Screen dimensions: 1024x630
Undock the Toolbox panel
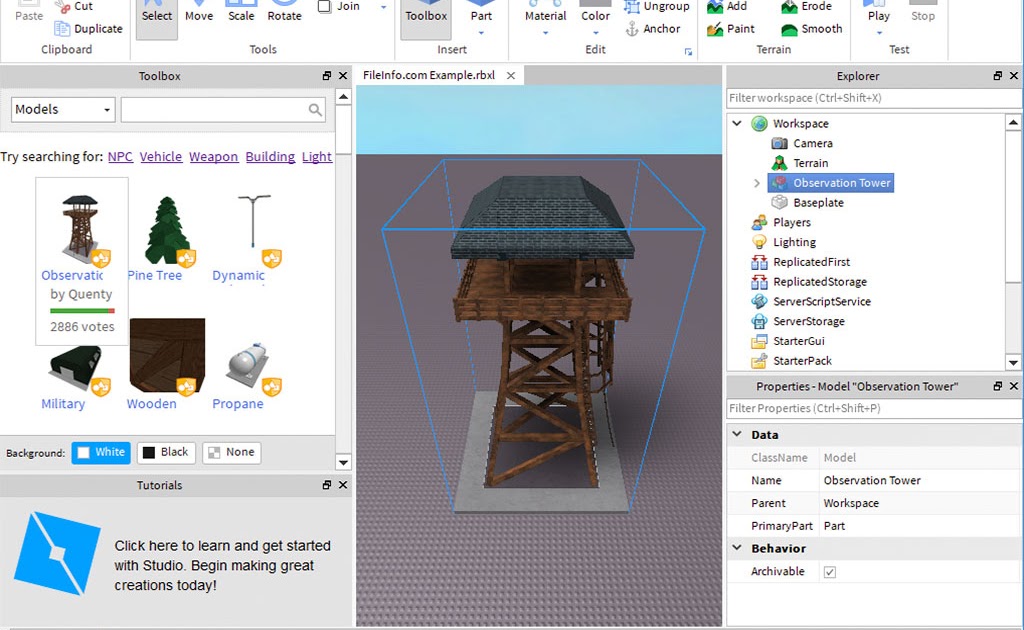[x=327, y=76]
